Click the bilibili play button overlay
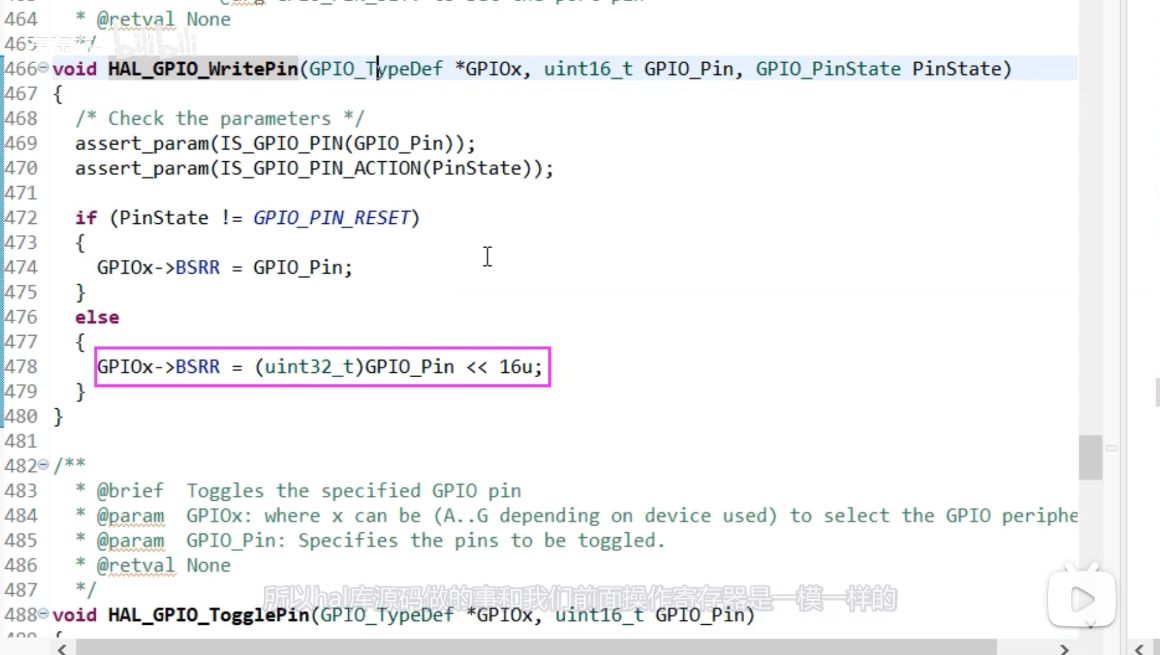The height and width of the screenshot is (655, 1160). [1081, 599]
